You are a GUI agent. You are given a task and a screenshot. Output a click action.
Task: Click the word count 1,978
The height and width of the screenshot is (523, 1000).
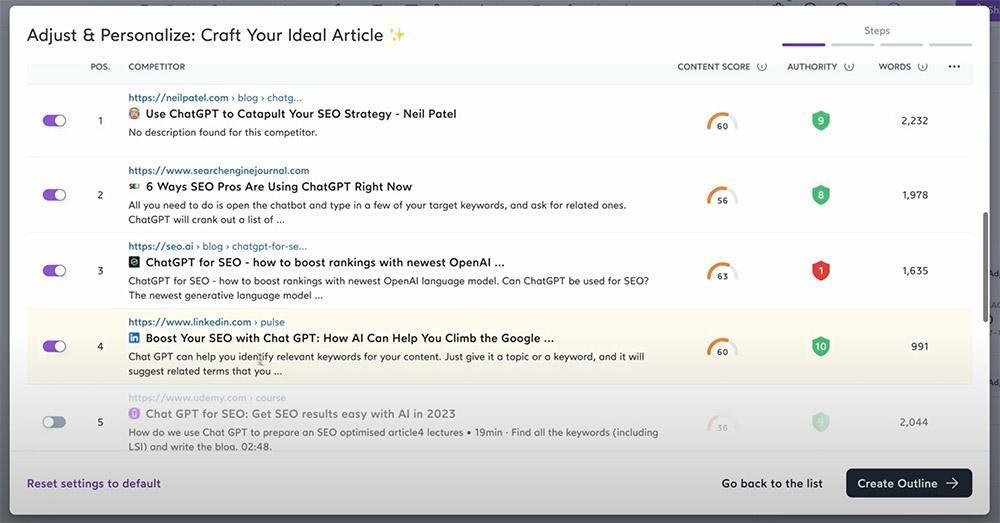(915, 195)
